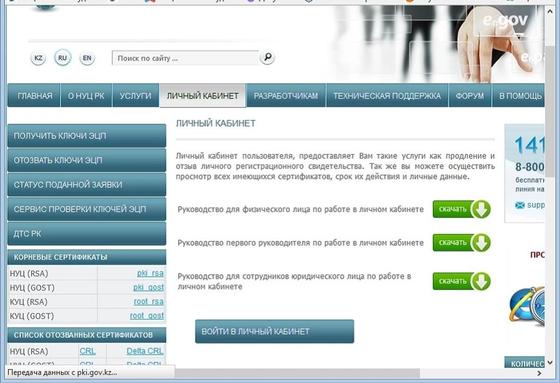This screenshot has height=383, width=560.
Task: Switch site language to KZ
Action: (38, 58)
